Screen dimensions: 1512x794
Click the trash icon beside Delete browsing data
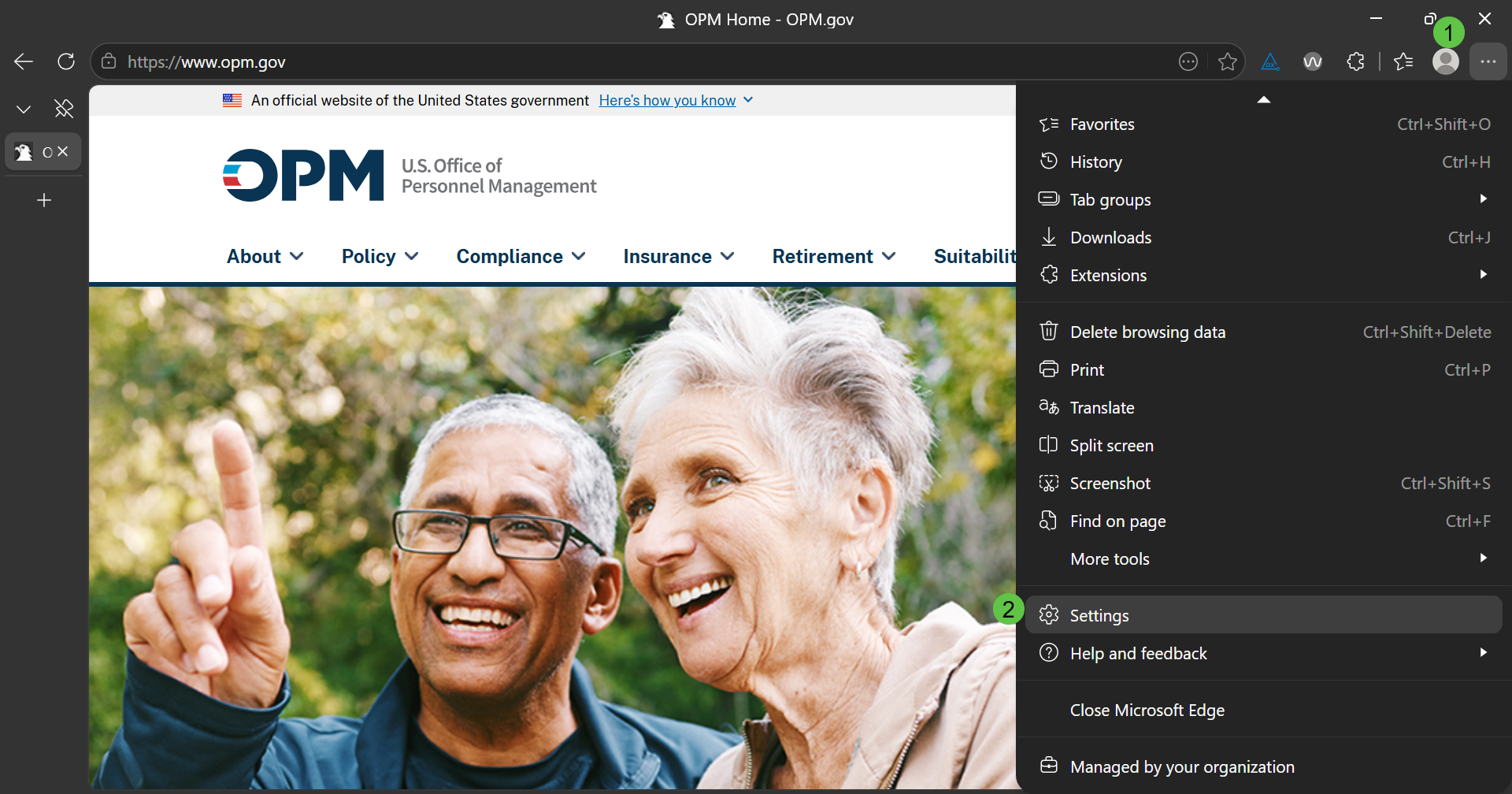coord(1049,331)
